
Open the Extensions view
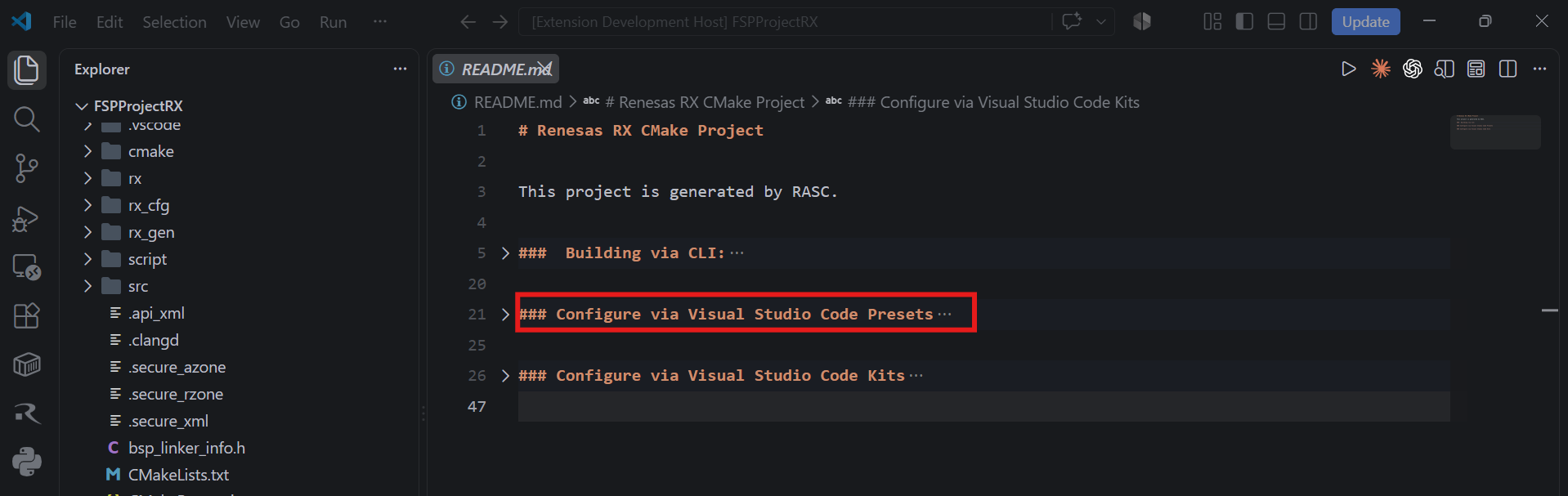(26, 315)
